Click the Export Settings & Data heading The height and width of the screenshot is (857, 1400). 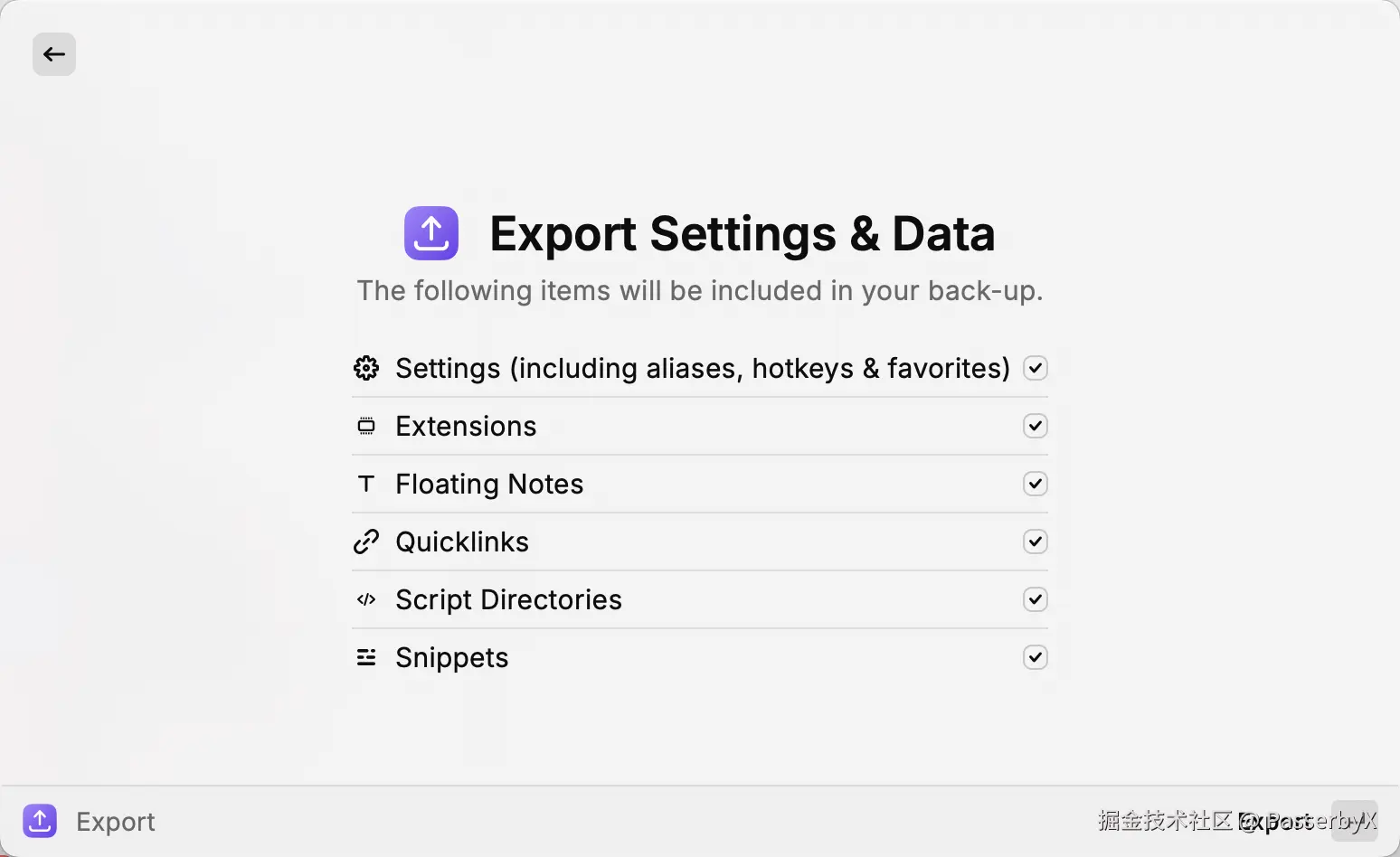(742, 234)
